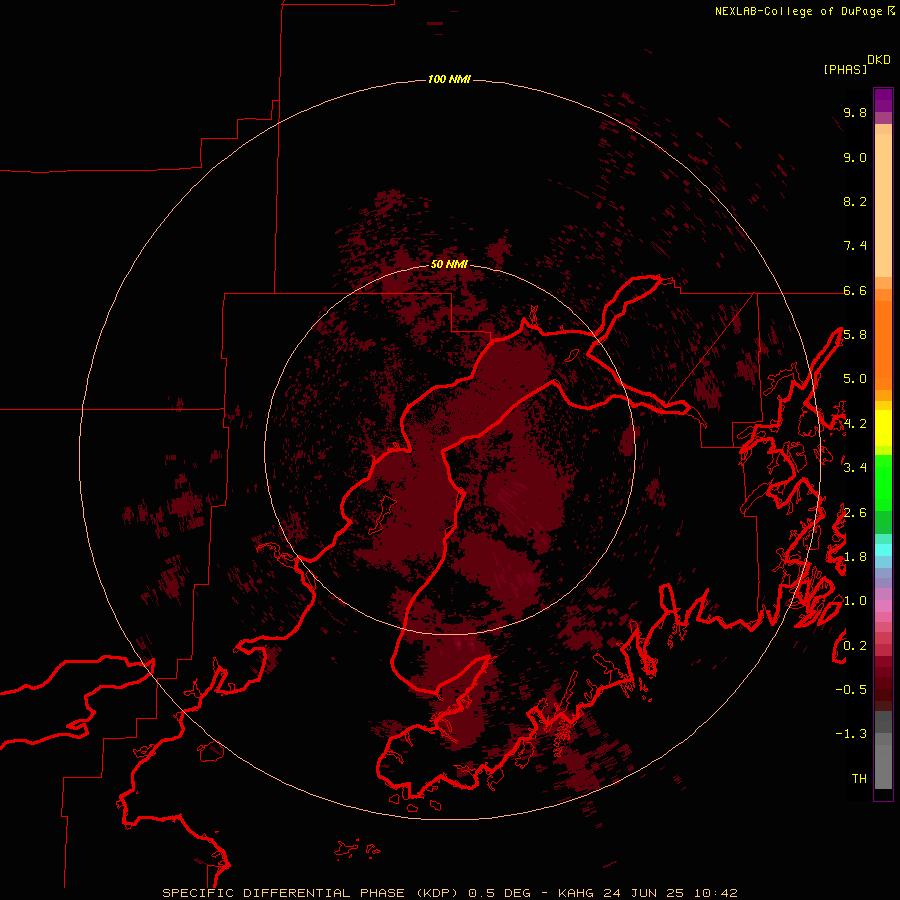Viewport: 900px width, 900px height.
Task: Click the 100 NMI range ring label
Action: click(x=449, y=79)
